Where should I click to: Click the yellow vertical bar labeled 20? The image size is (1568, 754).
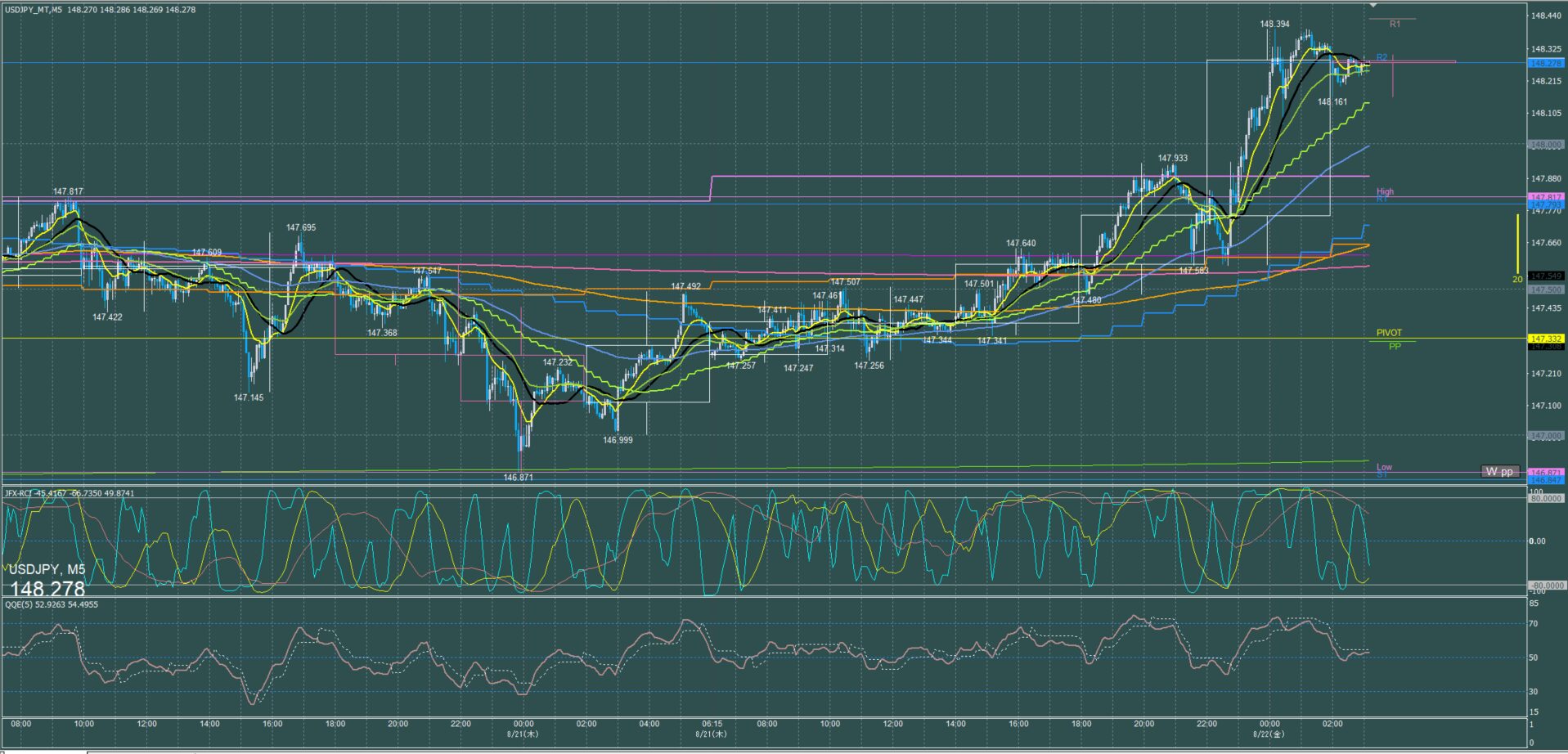(x=1517, y=244)
